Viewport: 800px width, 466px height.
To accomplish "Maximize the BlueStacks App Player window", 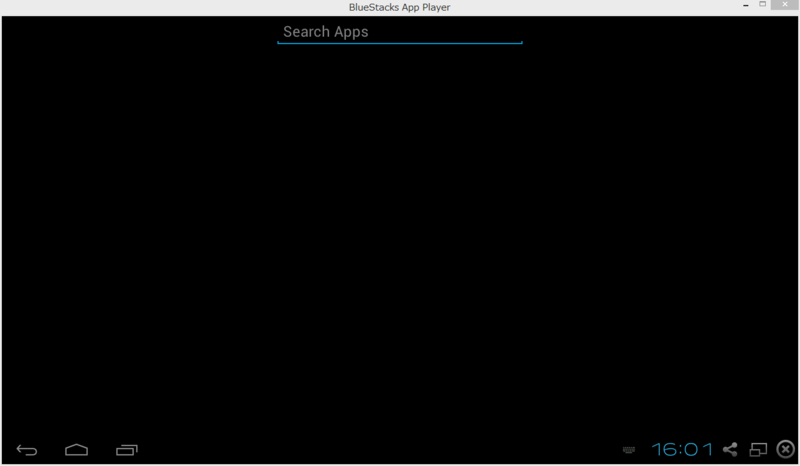I will tap(762, 4).
